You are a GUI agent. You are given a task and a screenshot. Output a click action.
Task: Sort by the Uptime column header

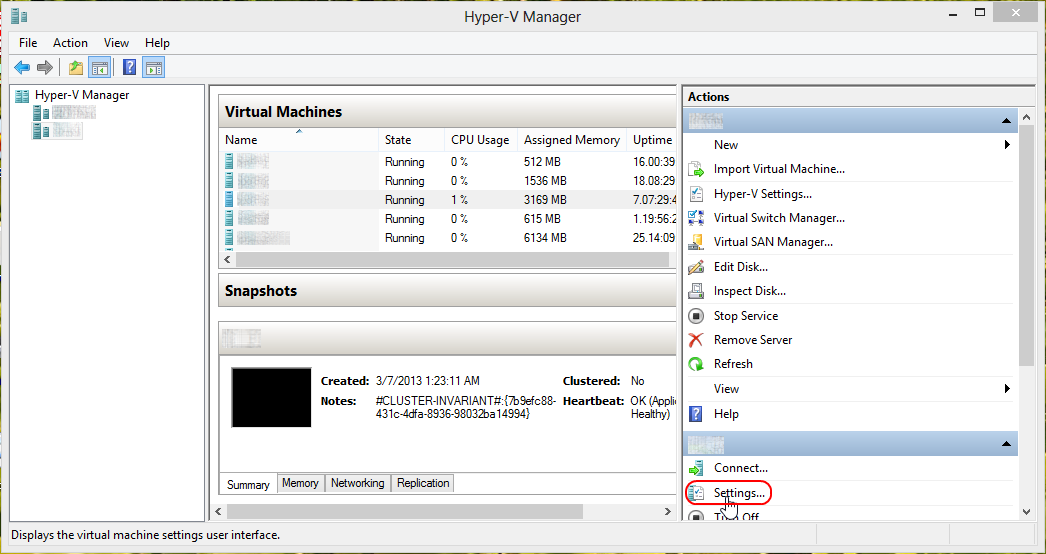pos(652,140)
